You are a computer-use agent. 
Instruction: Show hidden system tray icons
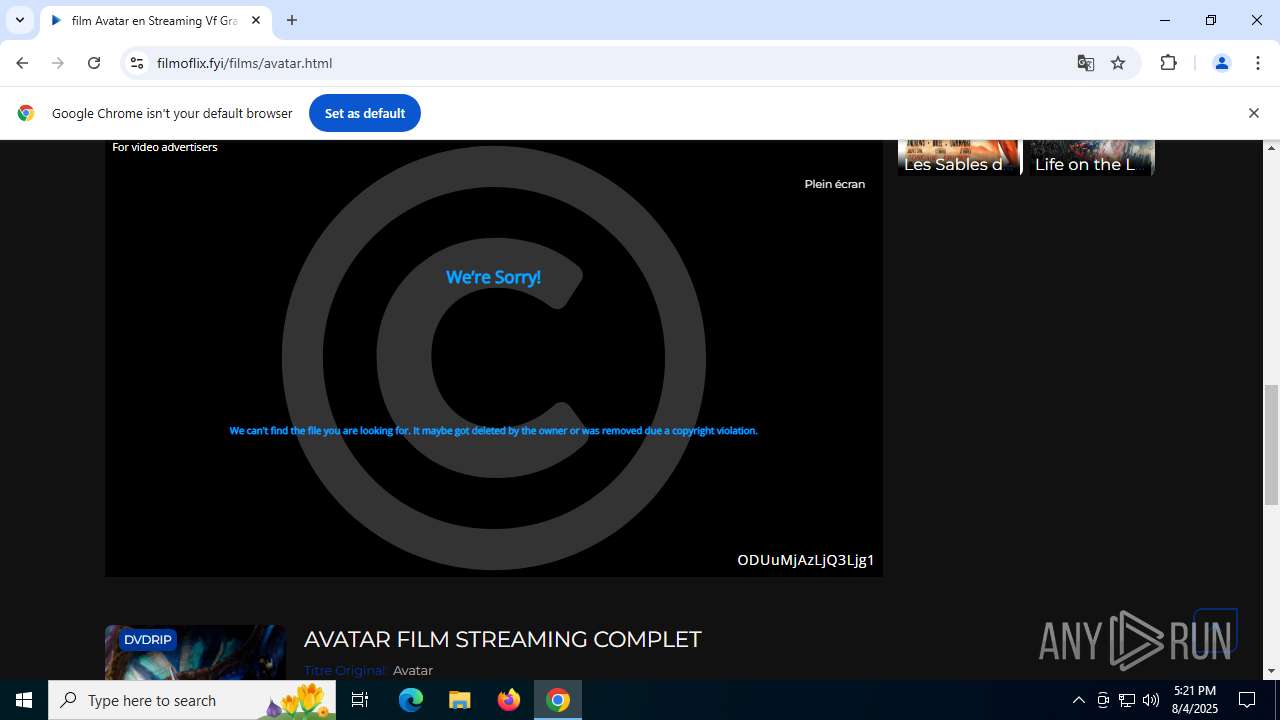coord(1078,700)
